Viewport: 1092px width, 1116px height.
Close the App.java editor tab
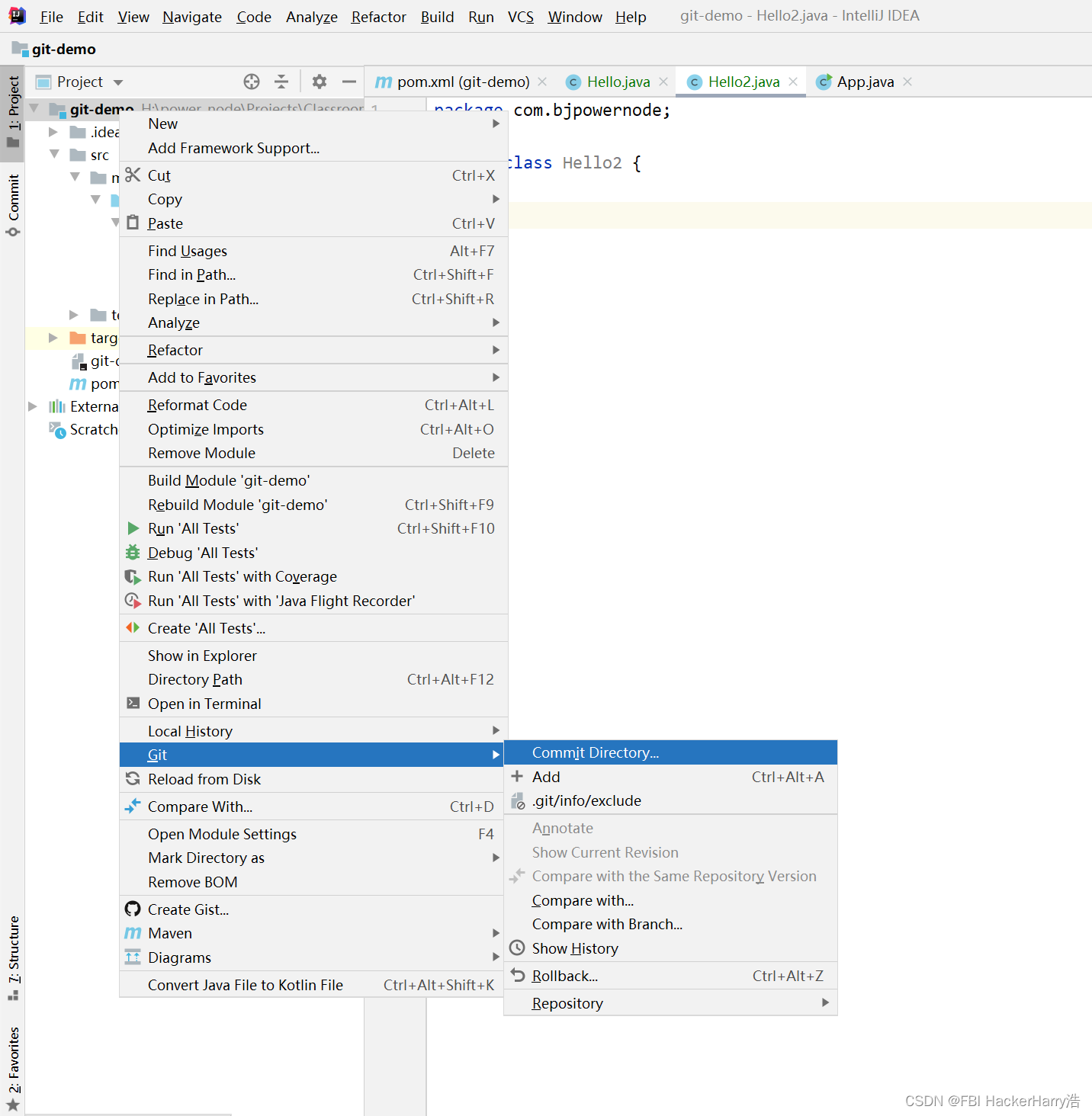click(907, 82)
